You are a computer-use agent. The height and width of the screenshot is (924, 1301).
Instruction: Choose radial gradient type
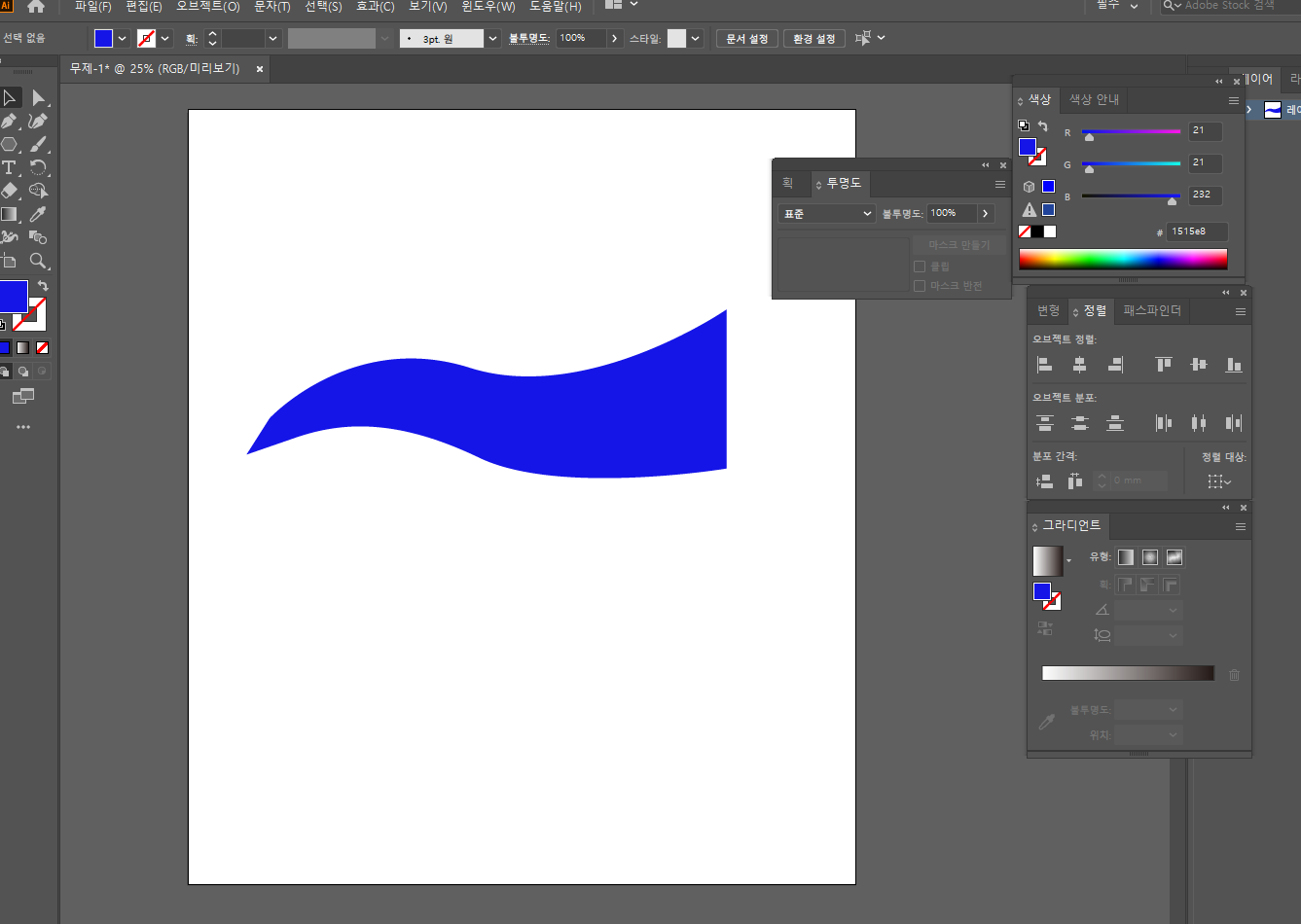click(x=1150, y=557)
